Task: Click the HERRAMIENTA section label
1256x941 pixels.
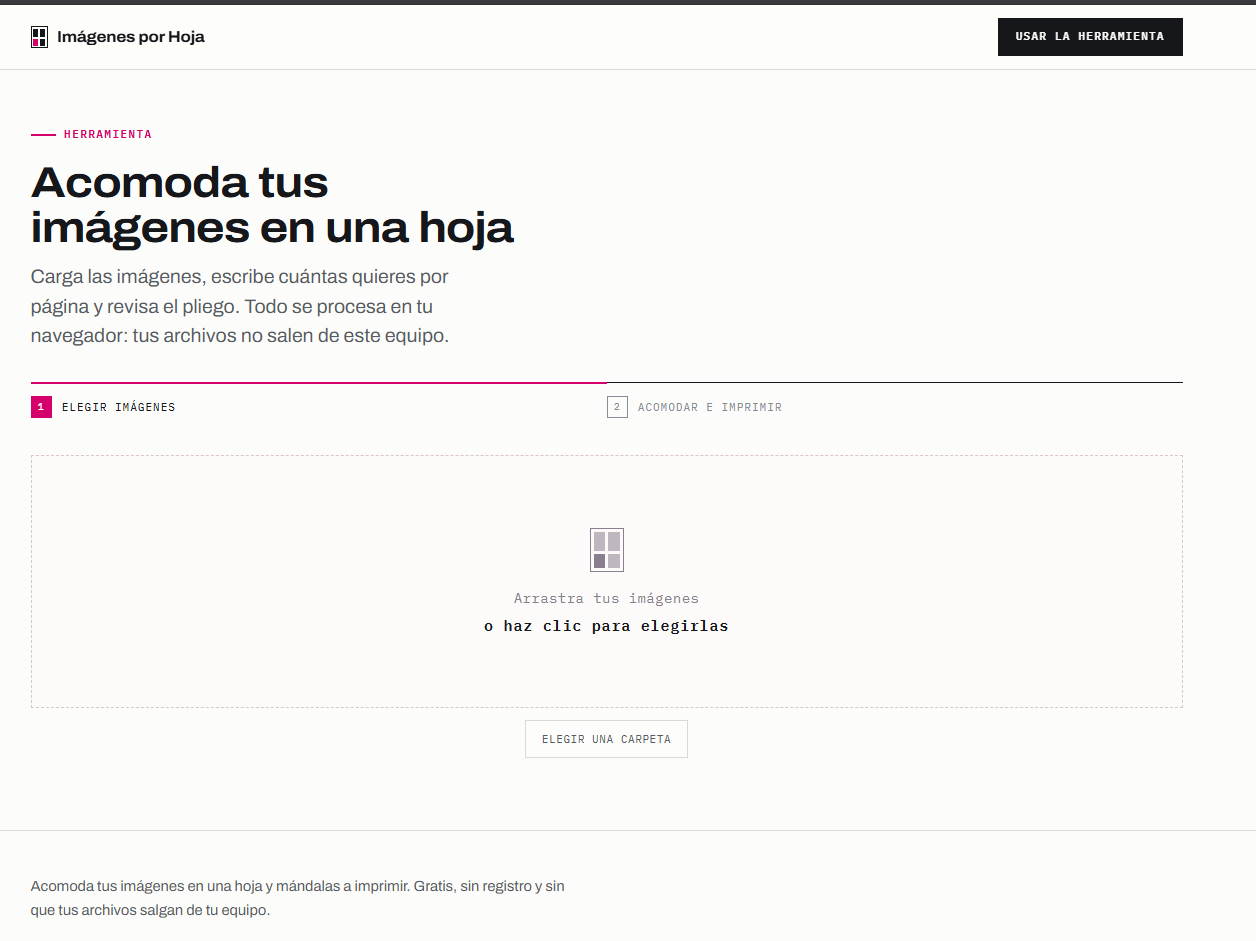Action: (108, 134)
